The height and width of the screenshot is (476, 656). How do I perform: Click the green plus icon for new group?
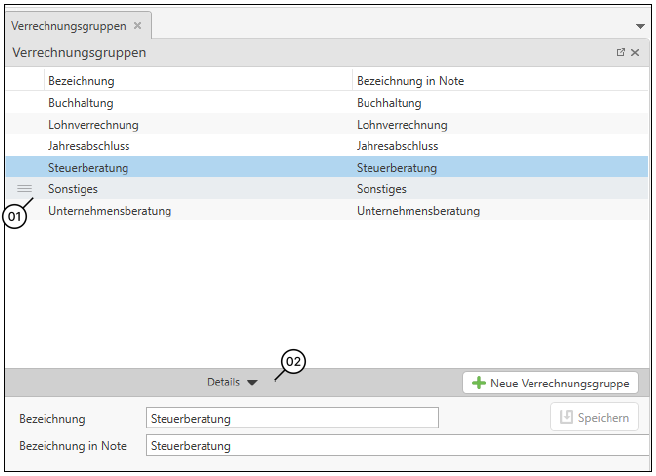(x=479, y=383)
